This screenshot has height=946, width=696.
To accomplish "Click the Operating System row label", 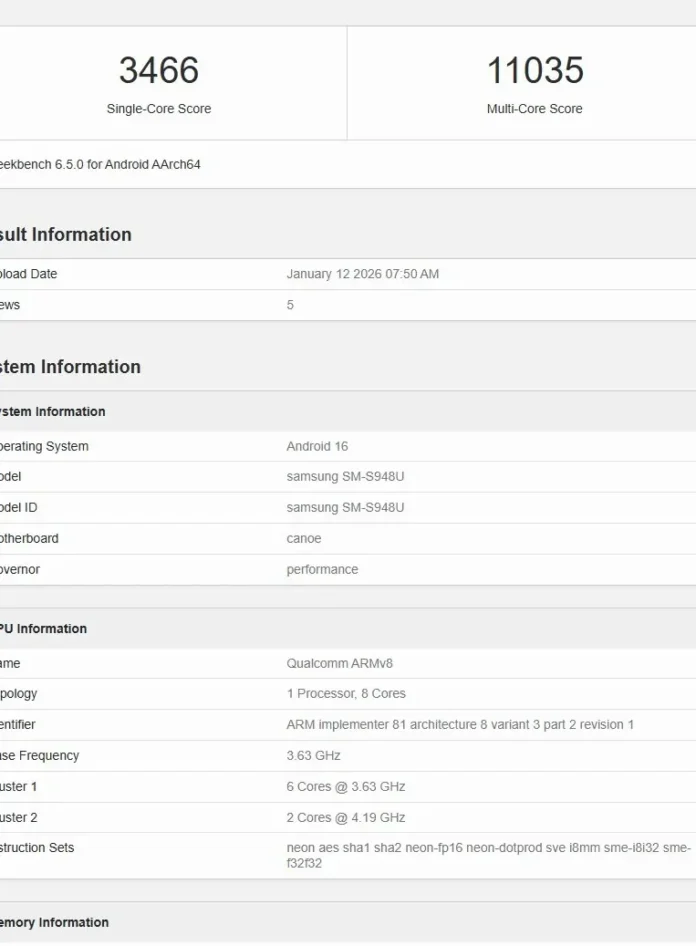I will 44,446.
